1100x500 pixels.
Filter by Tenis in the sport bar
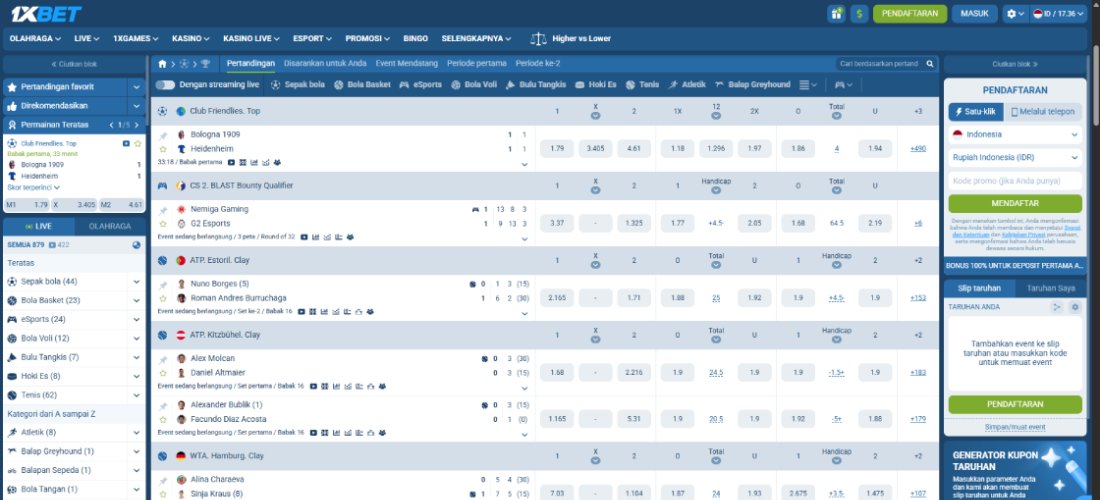click(x=642, y=84)
